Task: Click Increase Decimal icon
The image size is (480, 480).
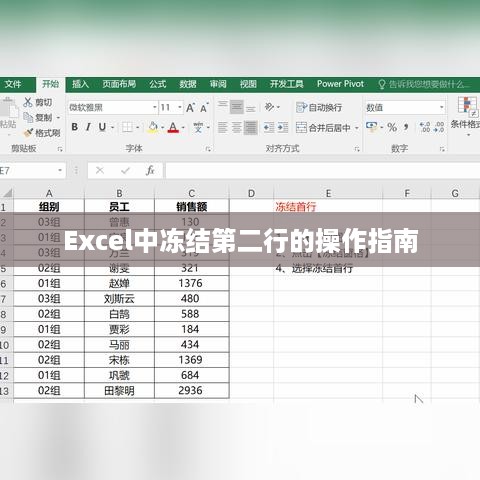Action: point(425,127)
